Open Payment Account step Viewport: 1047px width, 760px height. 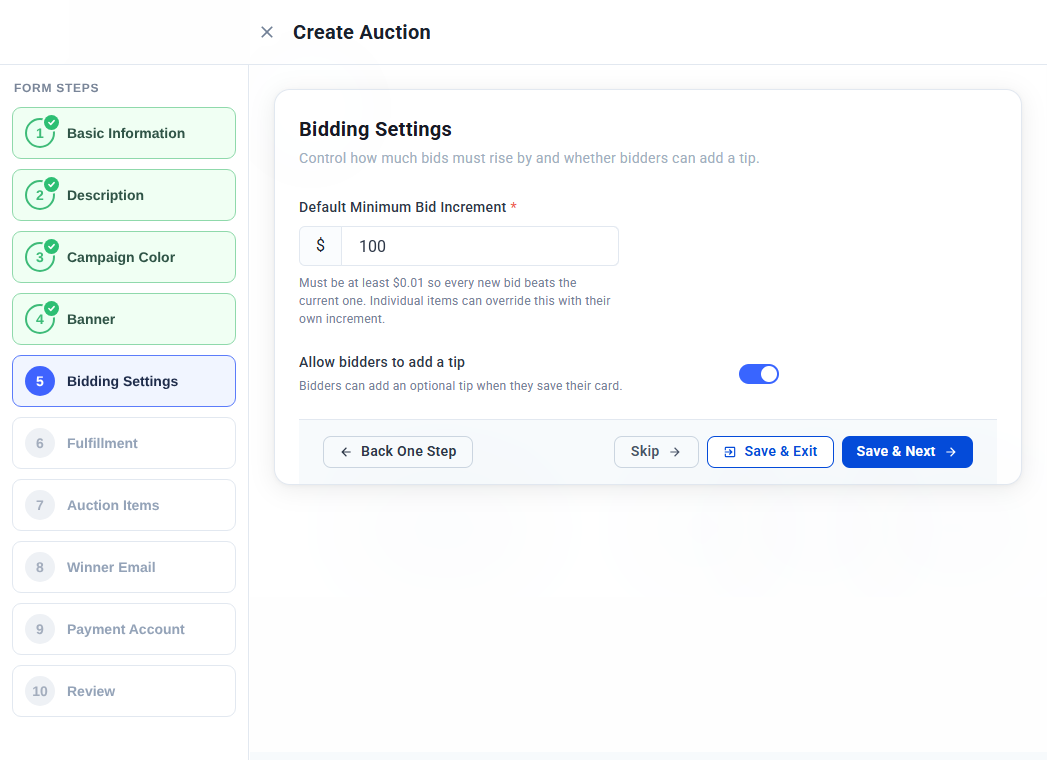point(124,629)
